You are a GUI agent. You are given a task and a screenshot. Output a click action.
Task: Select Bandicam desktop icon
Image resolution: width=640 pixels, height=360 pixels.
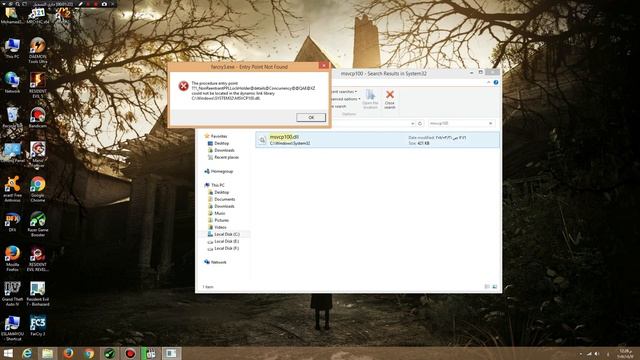point(38,118)
